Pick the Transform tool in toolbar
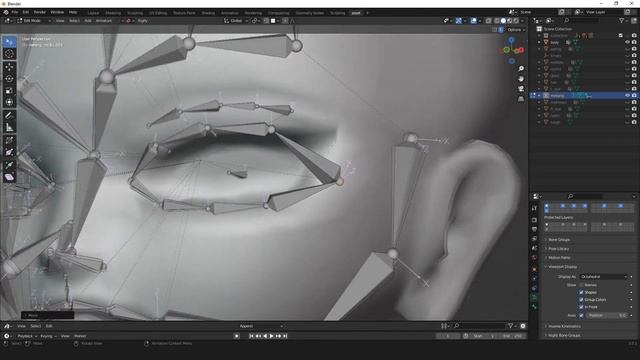The image size is (640, 360). 9,102
